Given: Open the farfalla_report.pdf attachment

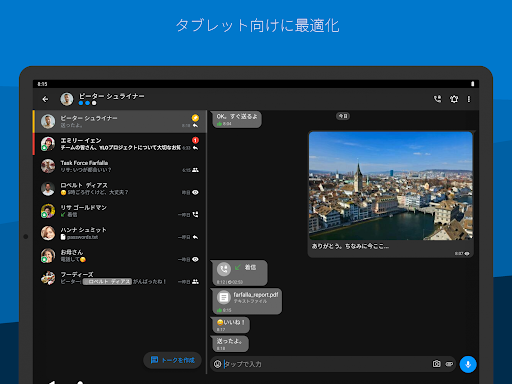Looking at the screenshot, I should pyautogui.click(x=247, y=301).
